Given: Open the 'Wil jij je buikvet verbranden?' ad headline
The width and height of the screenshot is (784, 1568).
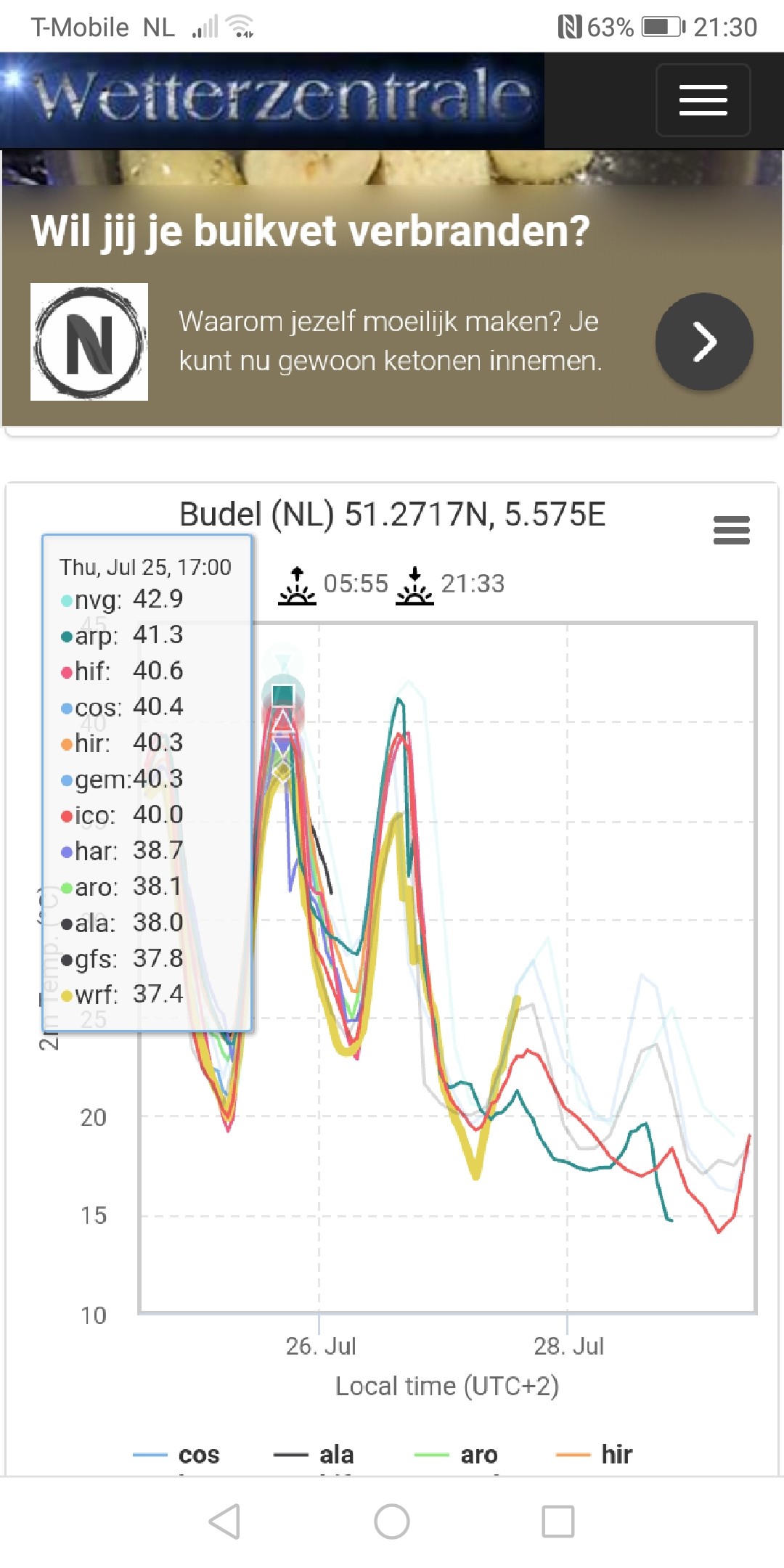Looking at the screenshot, I should click(x=311, y=231).
